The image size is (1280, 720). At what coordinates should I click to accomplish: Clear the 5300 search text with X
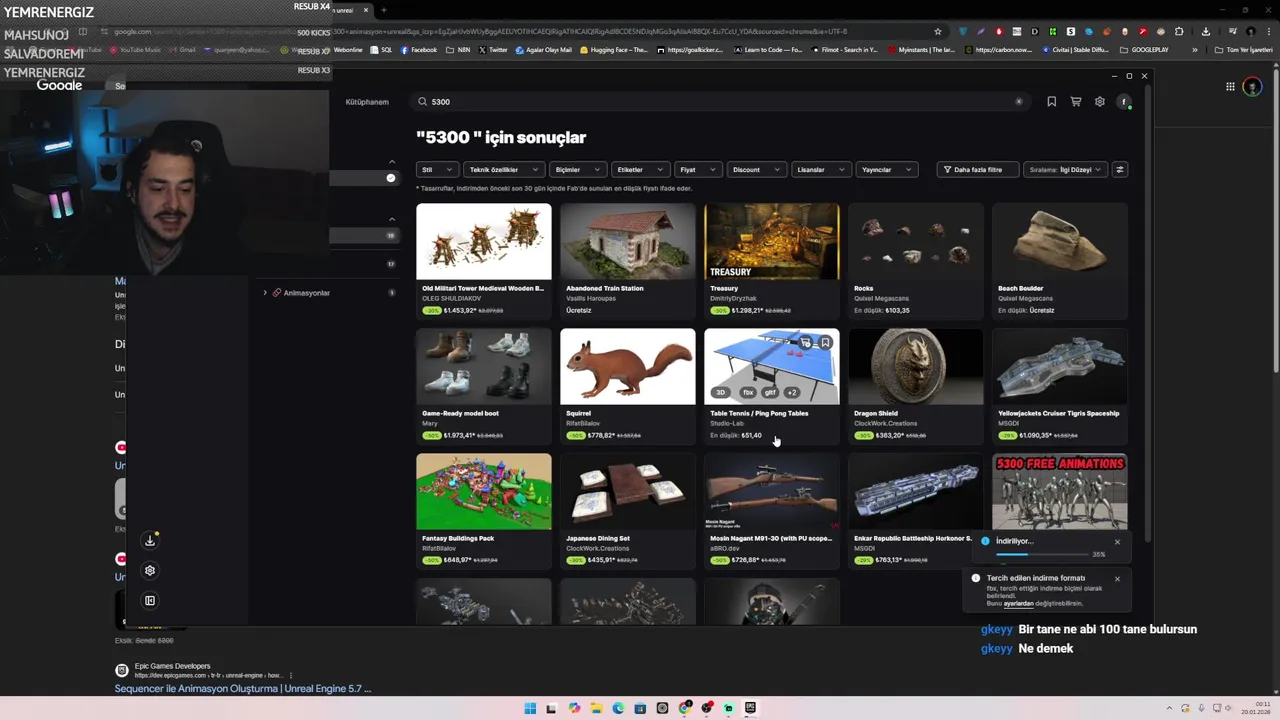point(1019,101)
